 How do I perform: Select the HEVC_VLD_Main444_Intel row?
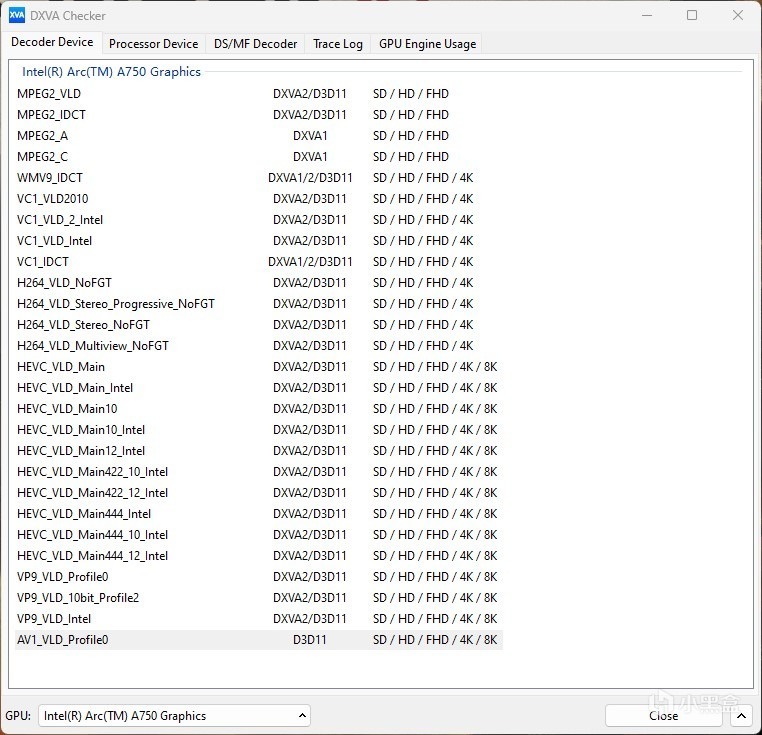coord(259,514)
